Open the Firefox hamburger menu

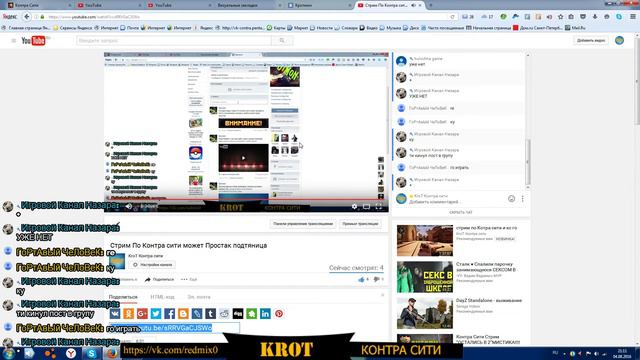[x=633, y=17]
